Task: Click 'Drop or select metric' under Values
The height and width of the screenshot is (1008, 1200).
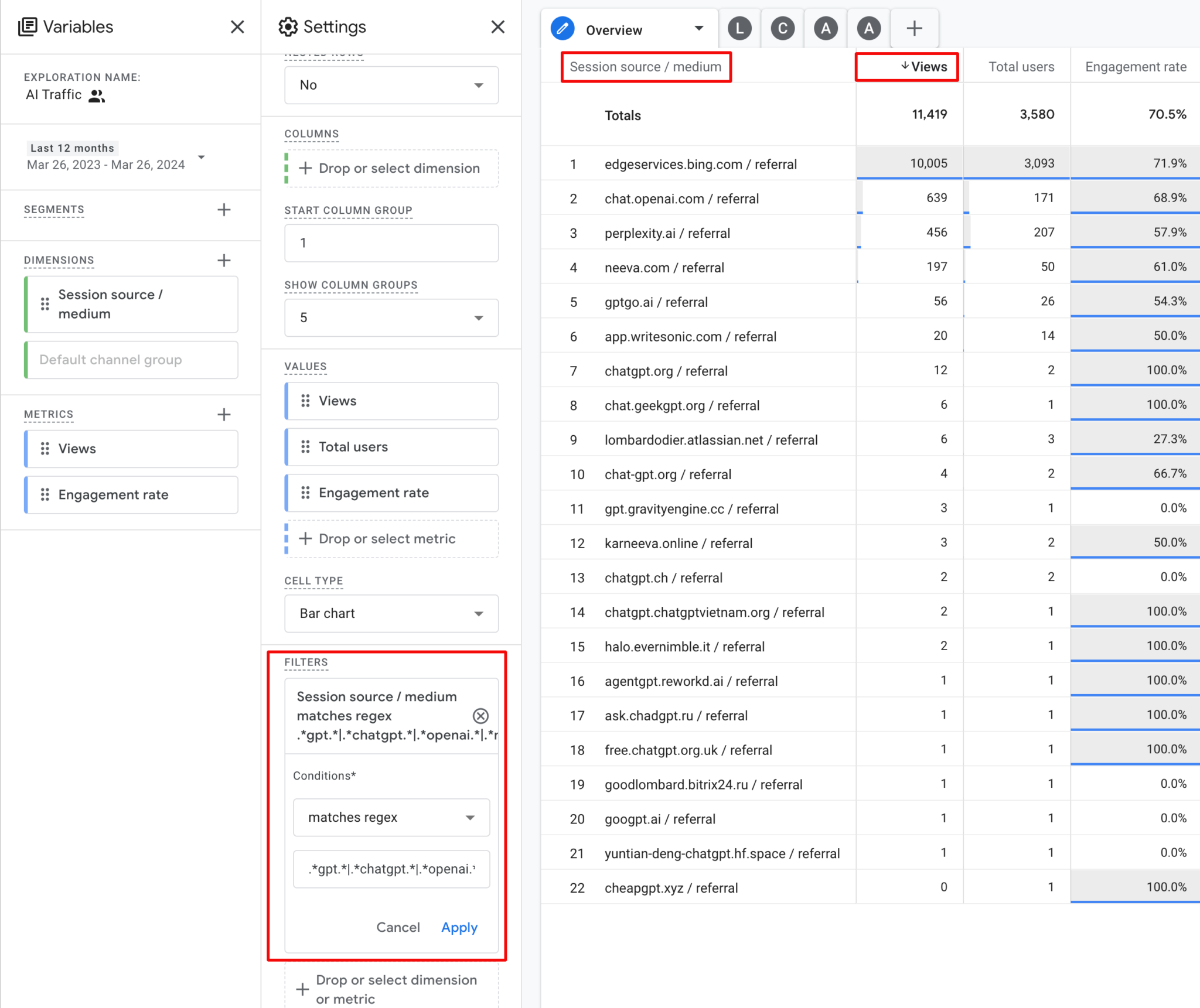Action: click(391, 539)
